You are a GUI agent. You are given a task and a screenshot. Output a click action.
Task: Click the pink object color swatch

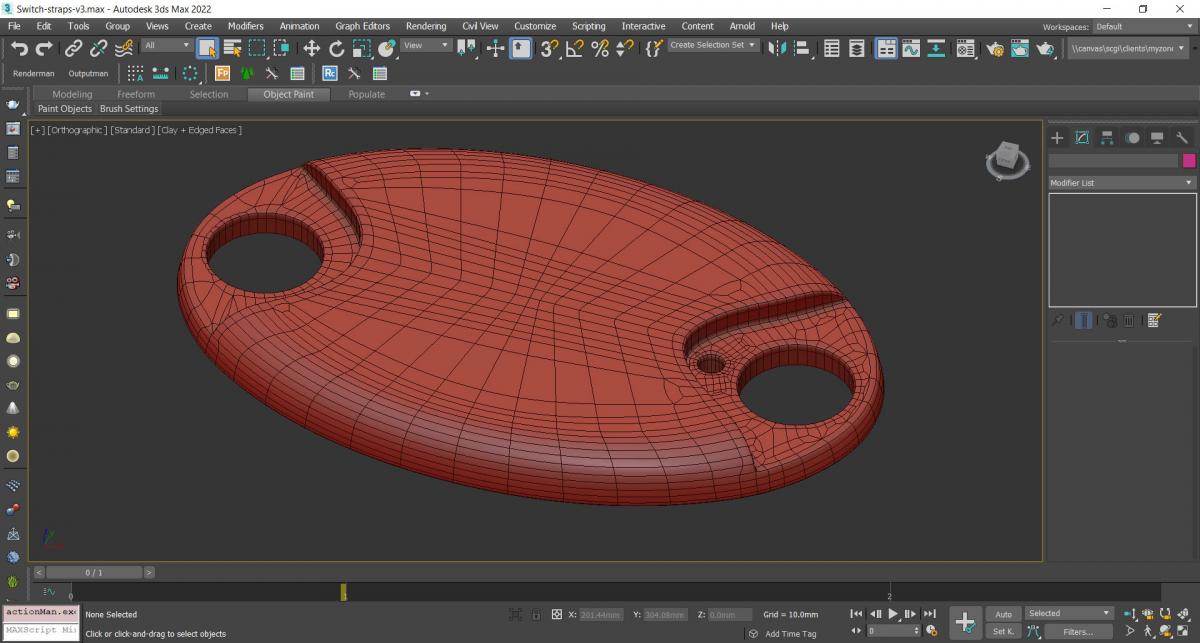point(1189,161)
